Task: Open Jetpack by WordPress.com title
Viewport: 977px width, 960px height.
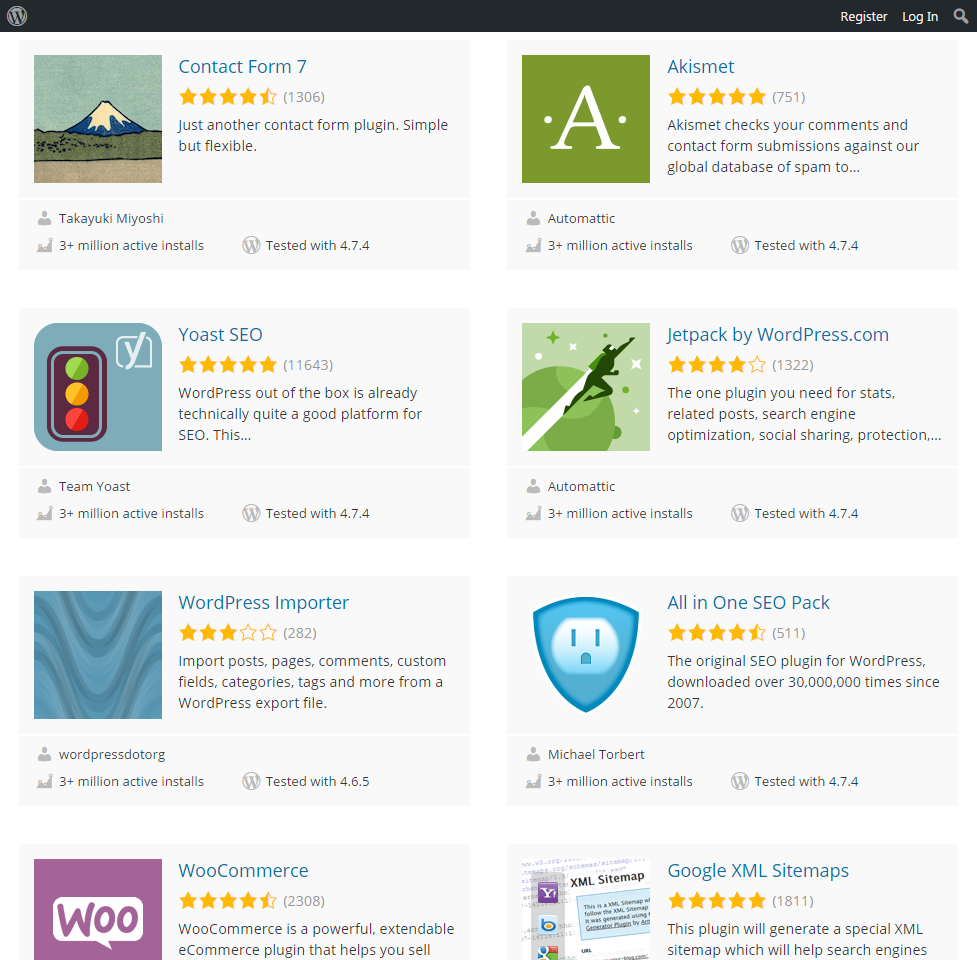Action: (x=778, y=335)
